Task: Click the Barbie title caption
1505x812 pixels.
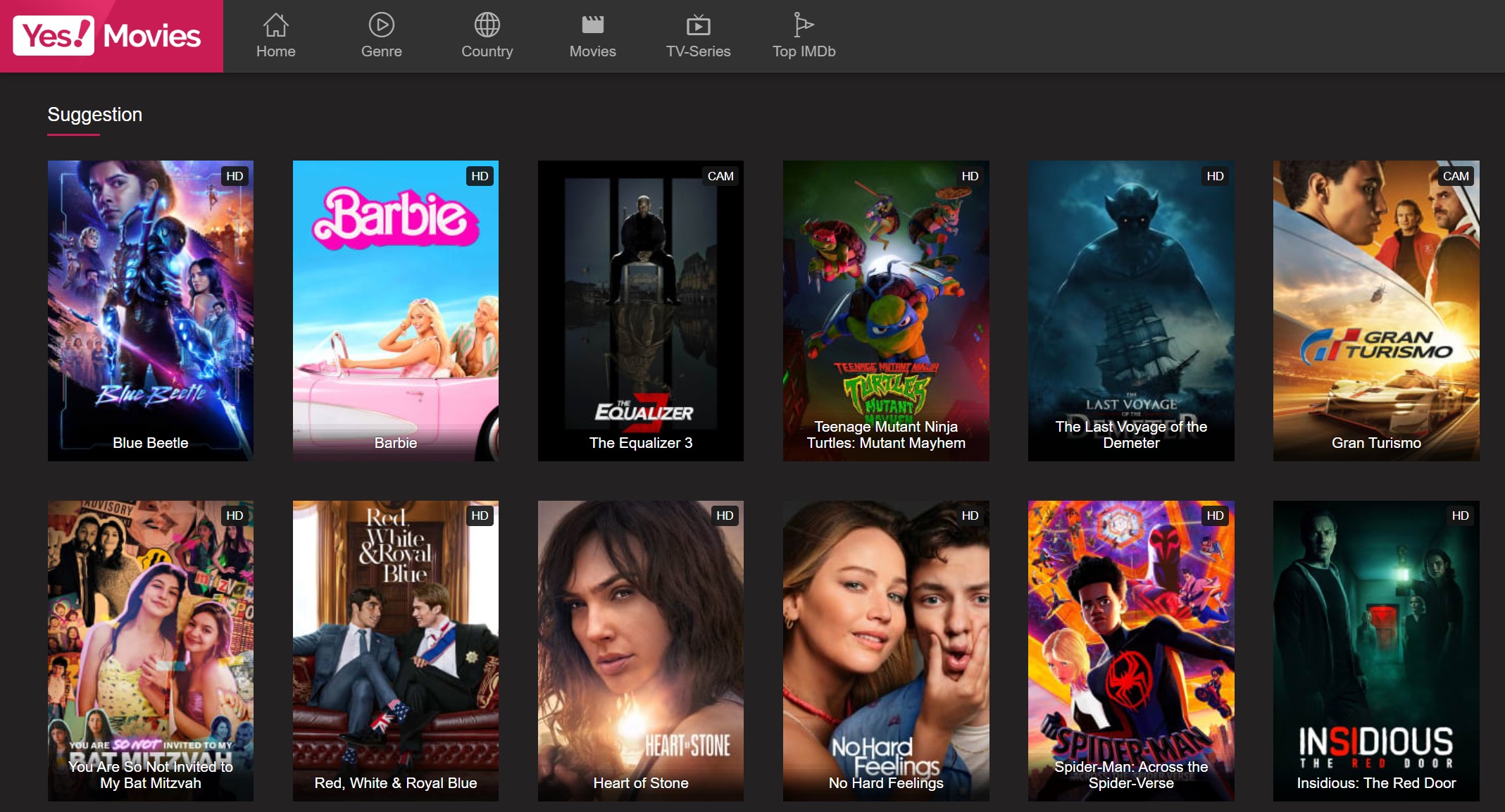Action: 396,443
